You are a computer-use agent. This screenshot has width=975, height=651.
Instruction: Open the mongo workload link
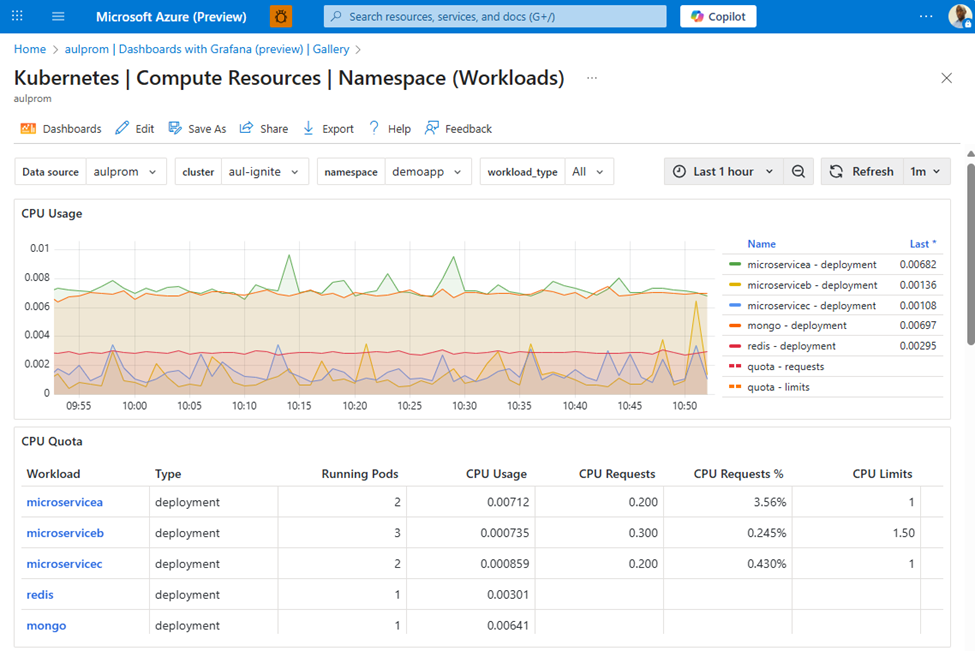[46, 626]
